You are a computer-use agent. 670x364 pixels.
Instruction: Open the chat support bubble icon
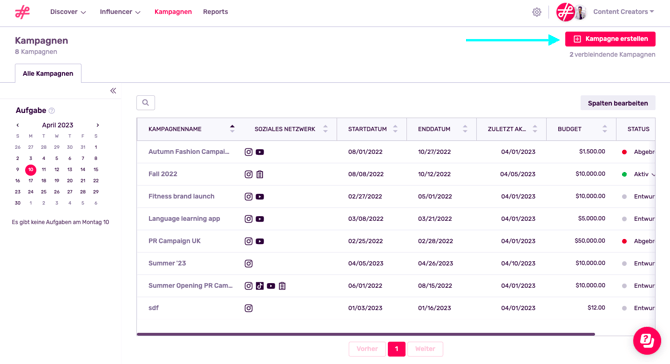pos(647,341)
